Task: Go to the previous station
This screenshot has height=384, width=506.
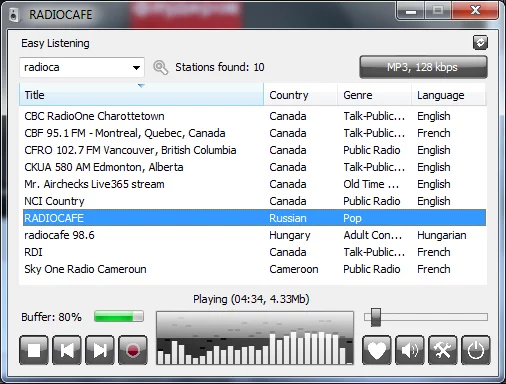Action: (67, 350)
